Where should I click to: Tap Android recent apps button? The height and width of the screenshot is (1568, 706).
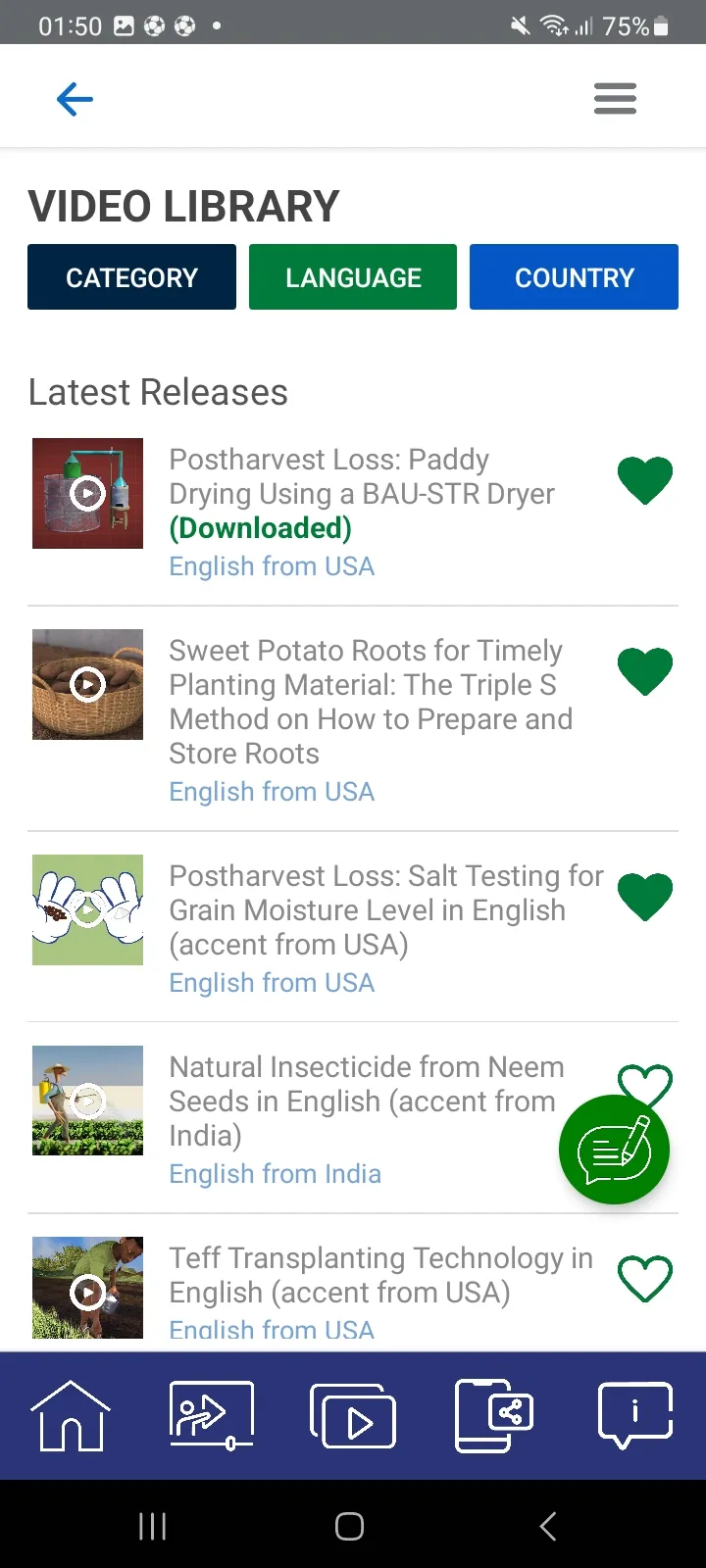point(152,1526)
